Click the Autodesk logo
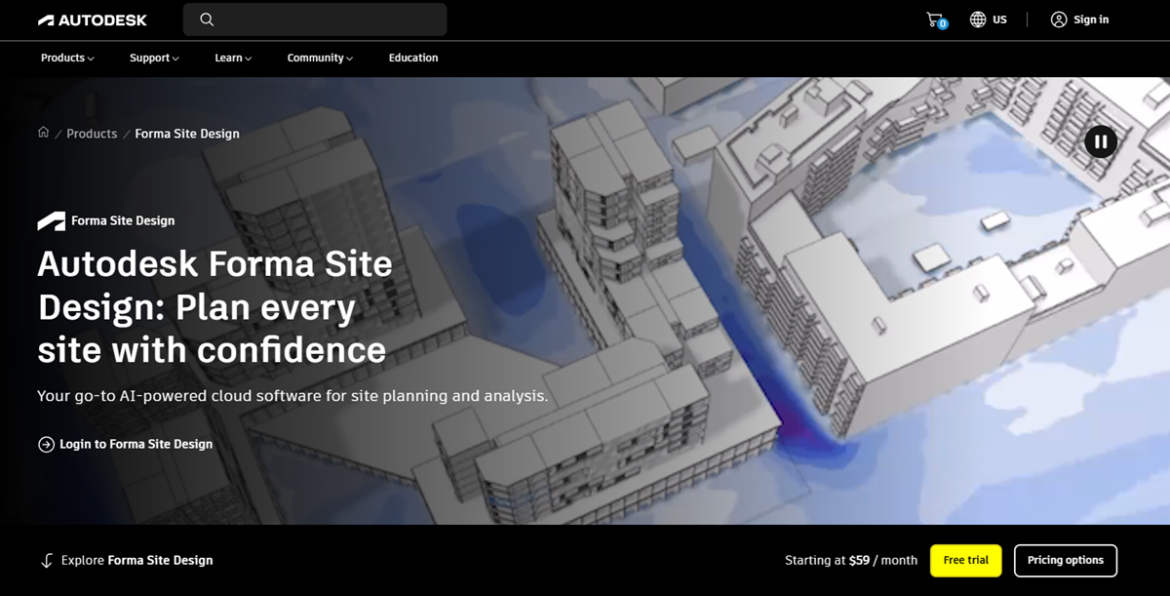The width and height of the screenshot is (1170, 596). 92,20
